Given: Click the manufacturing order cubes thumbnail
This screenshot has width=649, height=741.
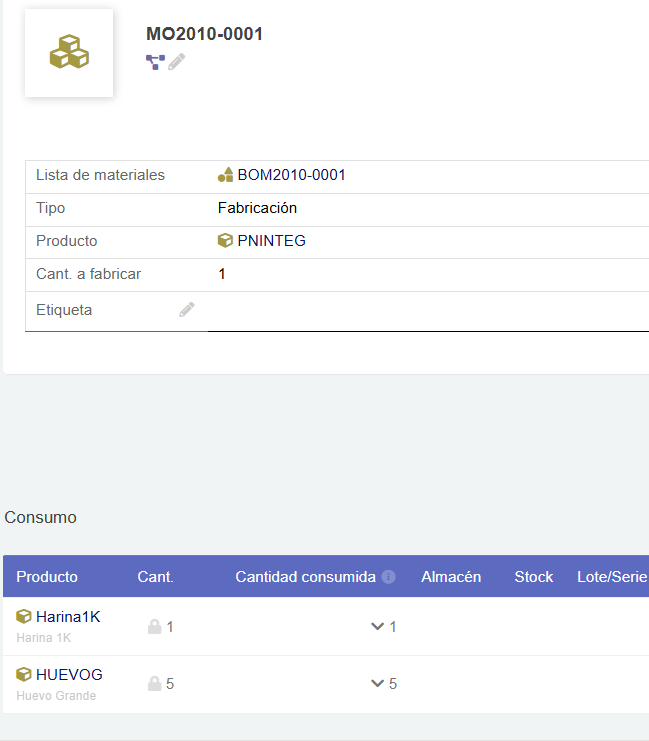Looking at the screenshot, I should pyautogui.click(x=69, y=53).
